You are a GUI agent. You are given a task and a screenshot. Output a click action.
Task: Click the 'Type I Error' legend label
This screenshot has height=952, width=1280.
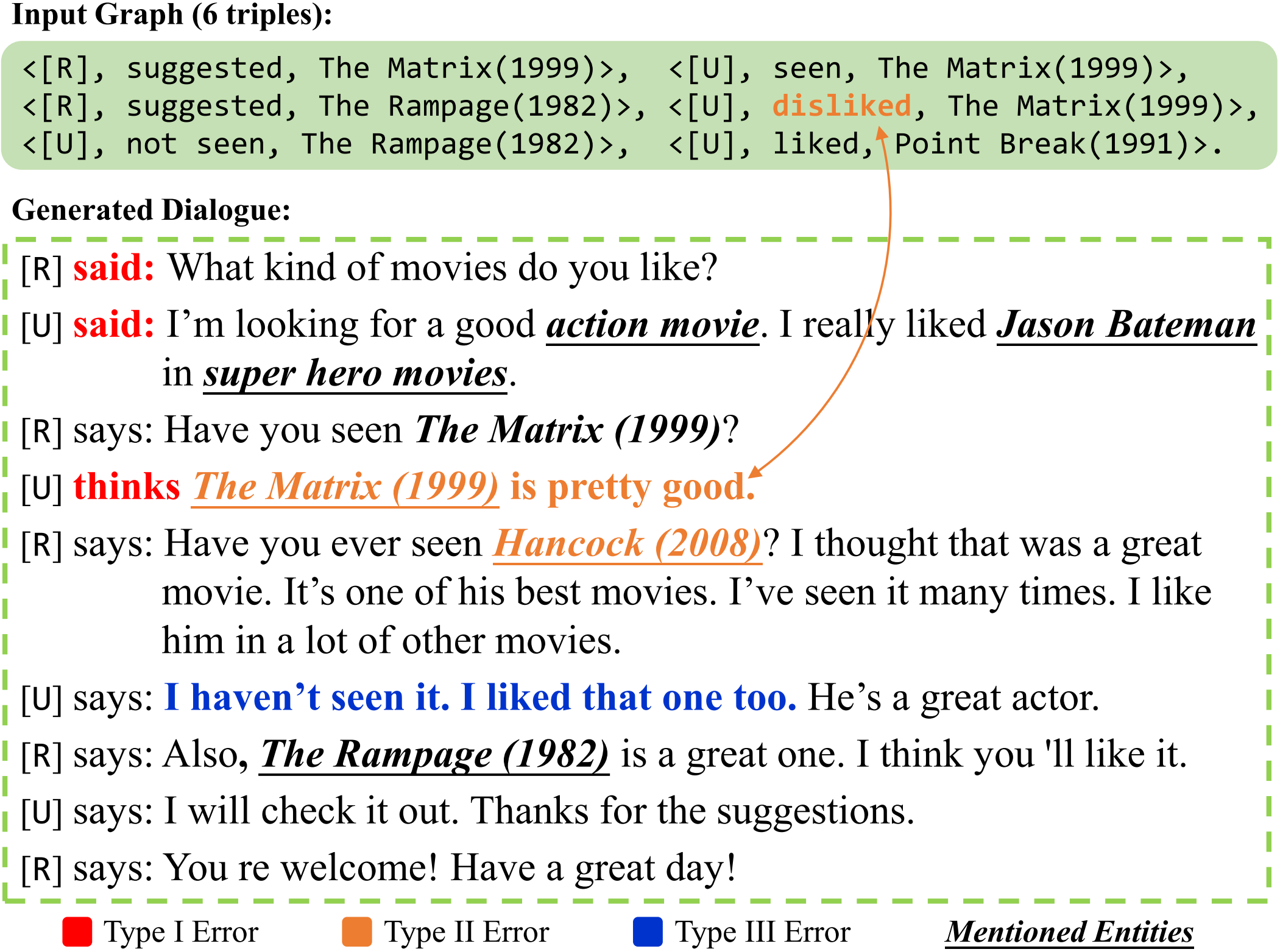pyautogui.click(x=181, y=932)
